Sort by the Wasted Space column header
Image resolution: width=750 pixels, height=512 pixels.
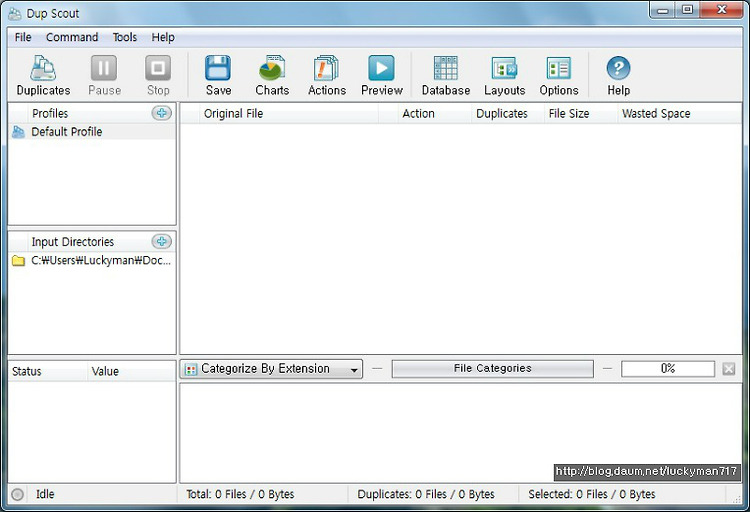coord(679,114)
